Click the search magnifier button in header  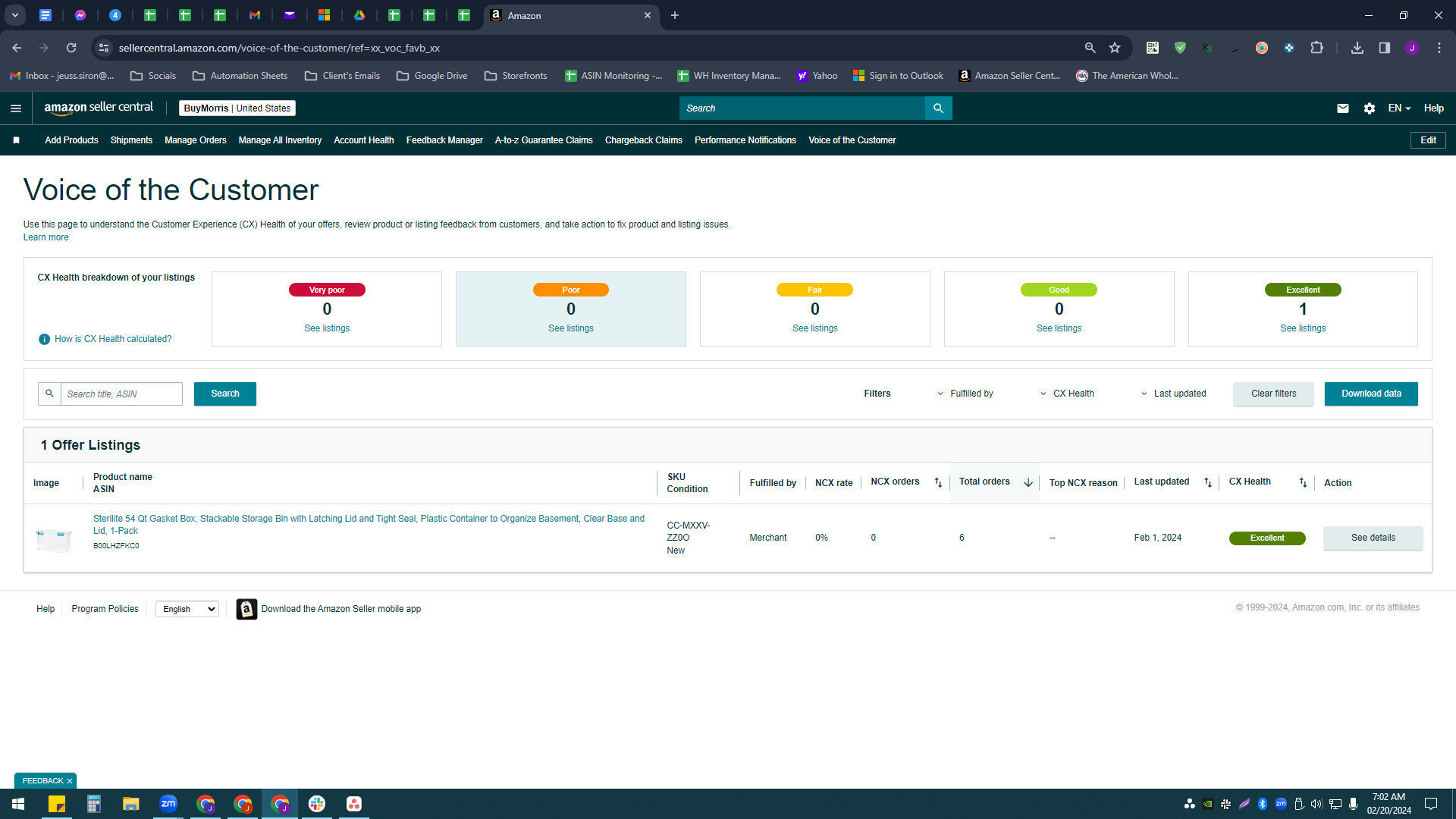(x=938, y=108)
